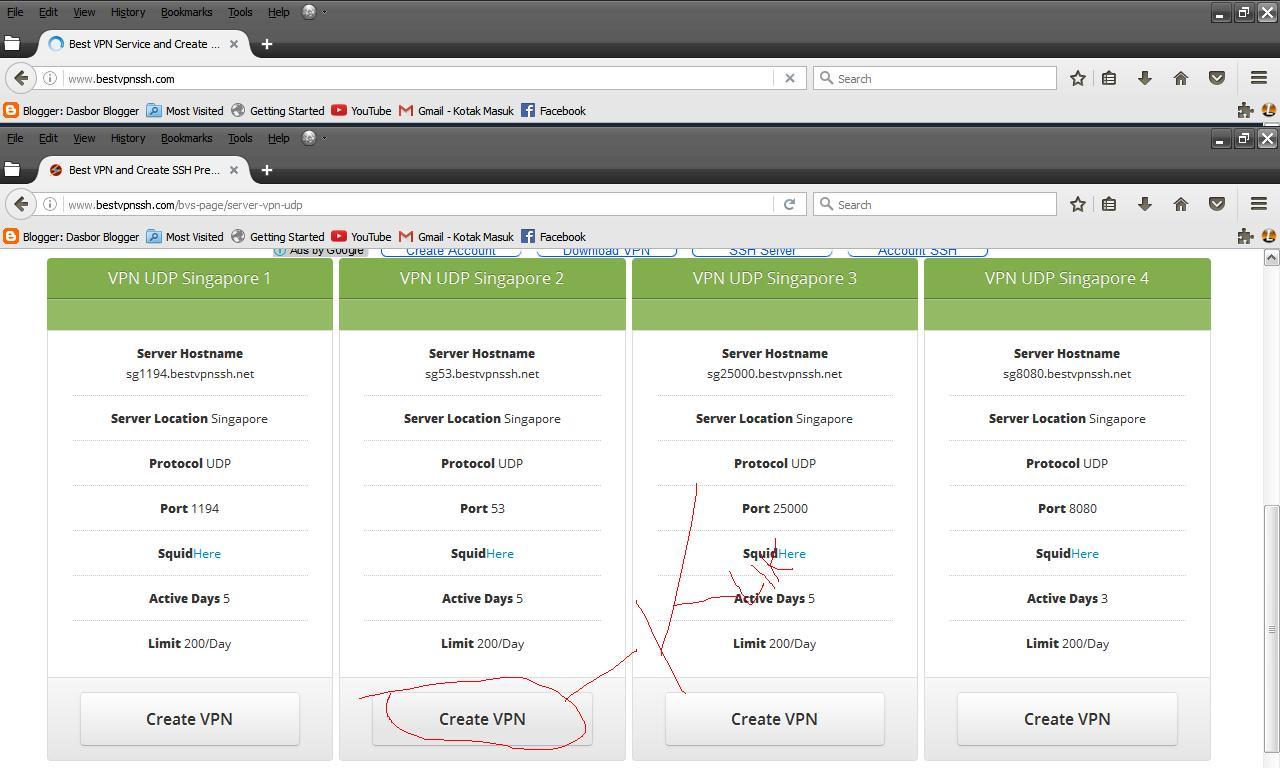Click vertical scrollbar thumb on page

(x=1271, y=629)
